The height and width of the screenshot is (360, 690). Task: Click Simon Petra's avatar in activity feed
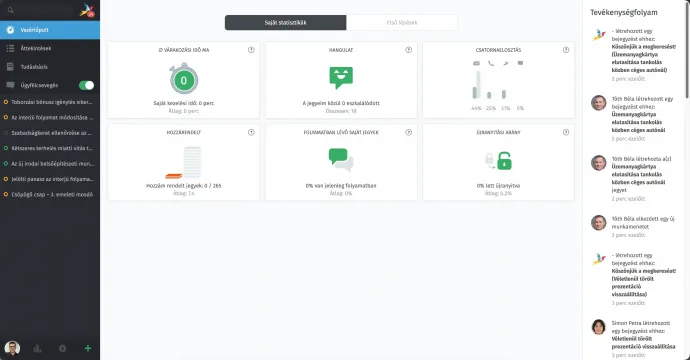click(598, 327)
